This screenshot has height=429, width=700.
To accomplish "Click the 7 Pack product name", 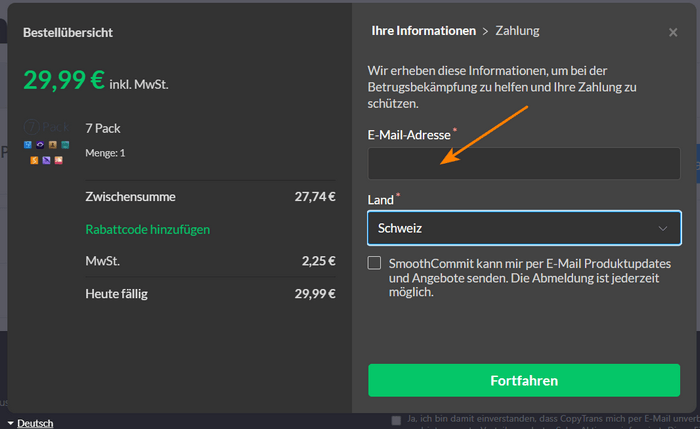I will [x=103, y=129].
